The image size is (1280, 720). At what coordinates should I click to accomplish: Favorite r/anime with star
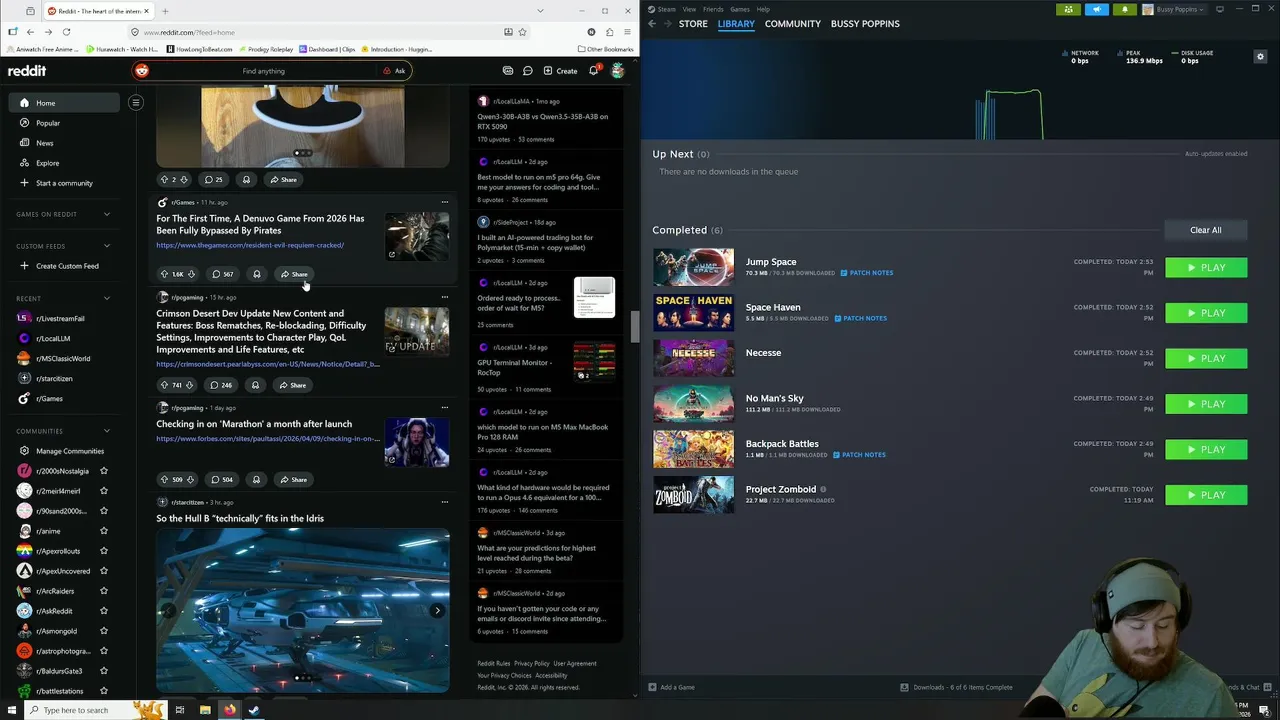click(x=104, y=531)
